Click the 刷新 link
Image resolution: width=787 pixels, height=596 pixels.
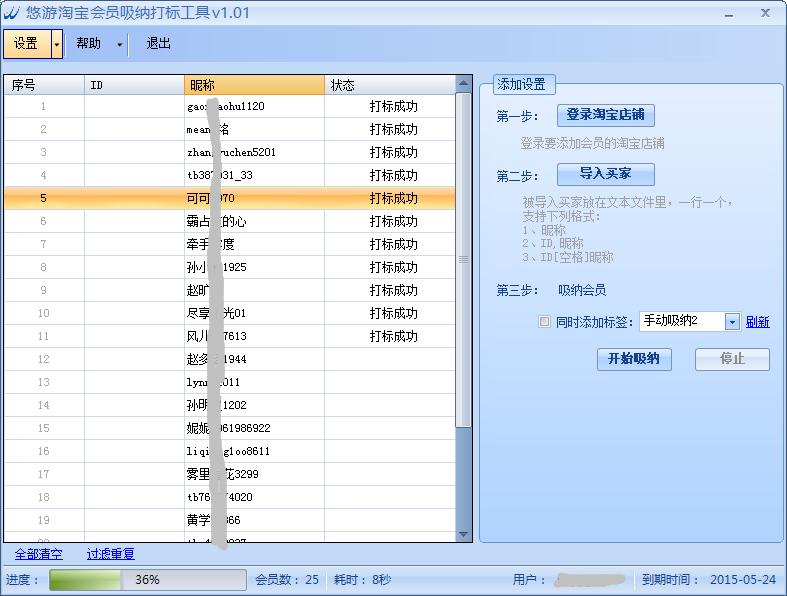pyautogui.click(x=758, y=322)
